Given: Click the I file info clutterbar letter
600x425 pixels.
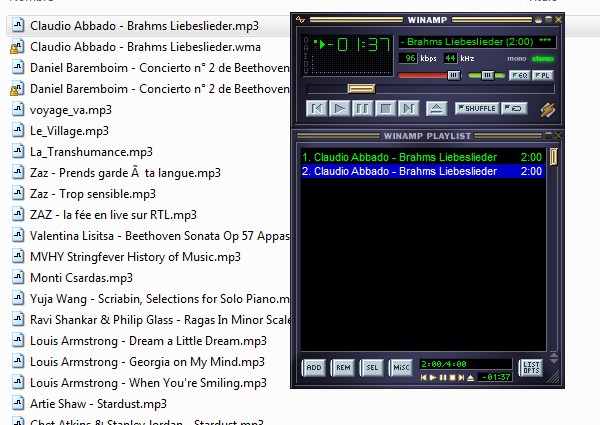Looking at the screenshot, I should 306,55.
